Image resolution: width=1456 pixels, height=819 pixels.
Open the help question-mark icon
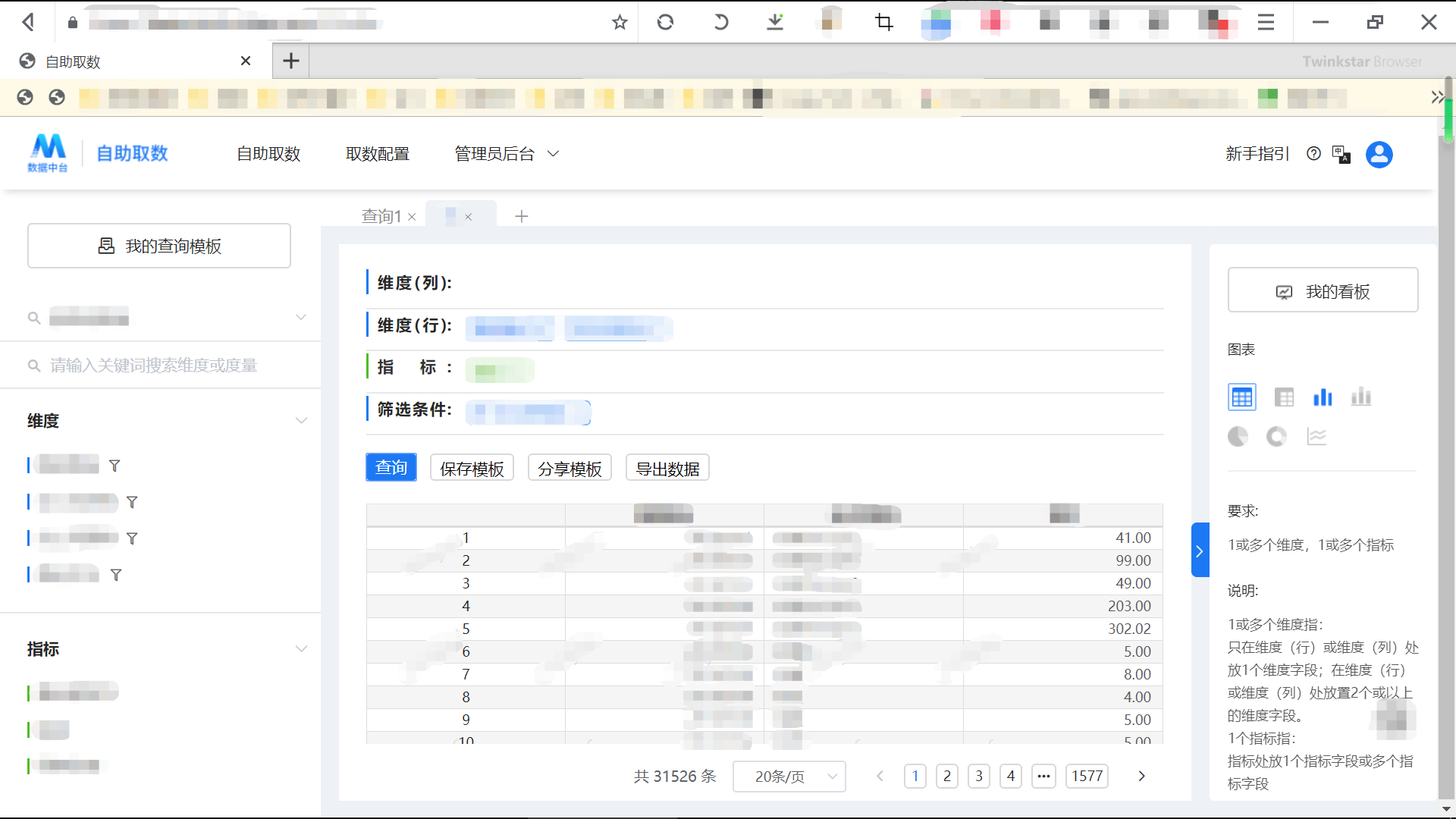click(1313, 154)
